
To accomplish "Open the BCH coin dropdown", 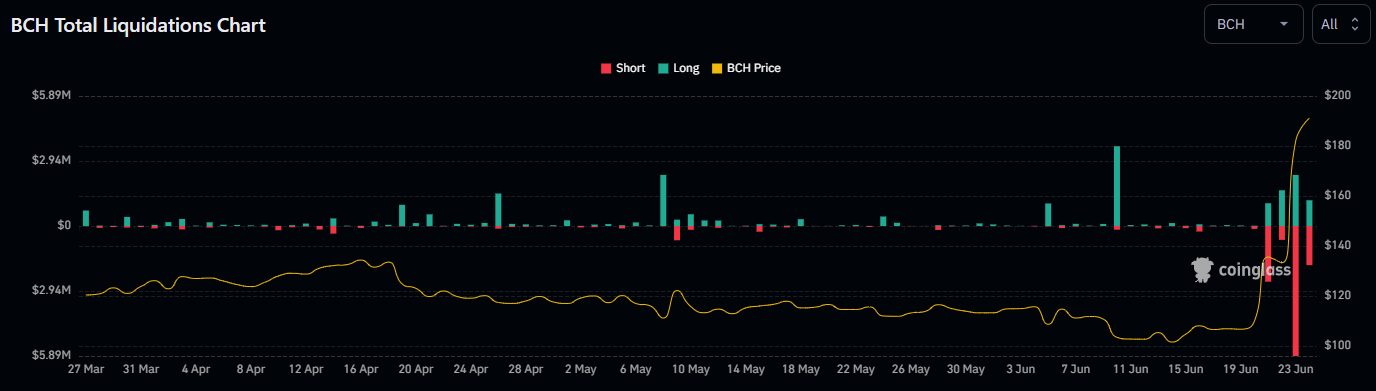I will [1254, 24].
